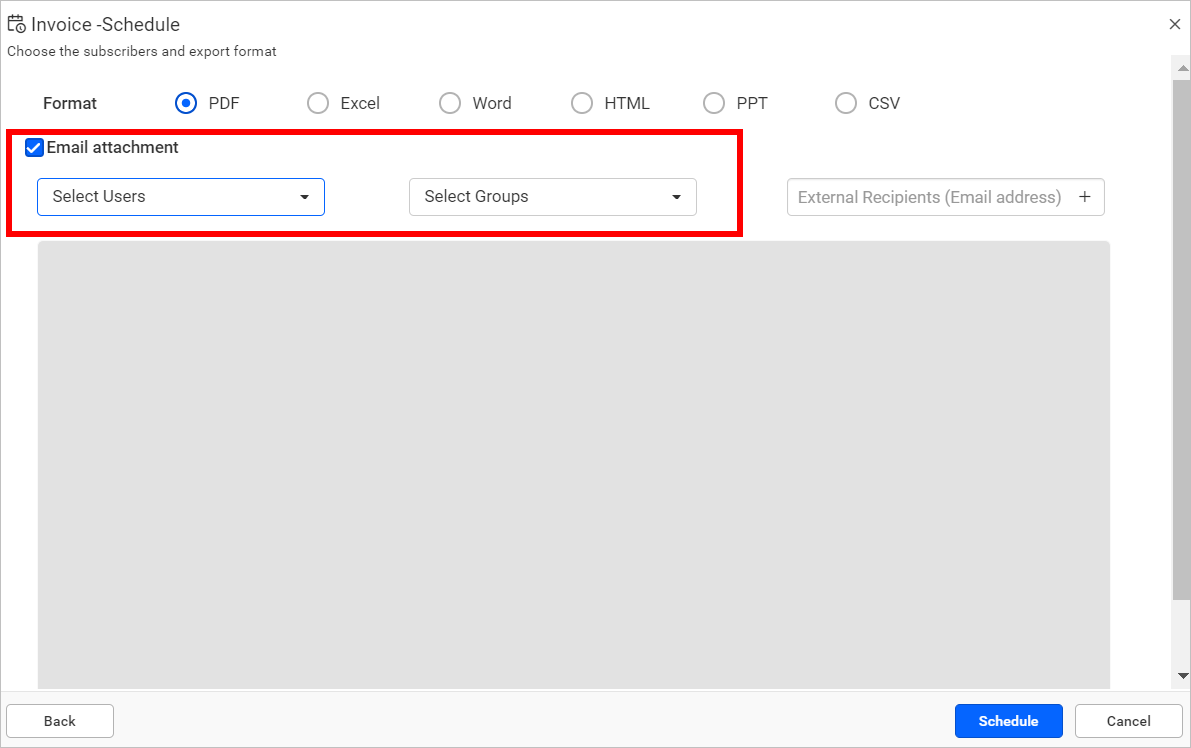Select Word export format
The height and width of the screenshot is (748, 1191).
(450, 103)
